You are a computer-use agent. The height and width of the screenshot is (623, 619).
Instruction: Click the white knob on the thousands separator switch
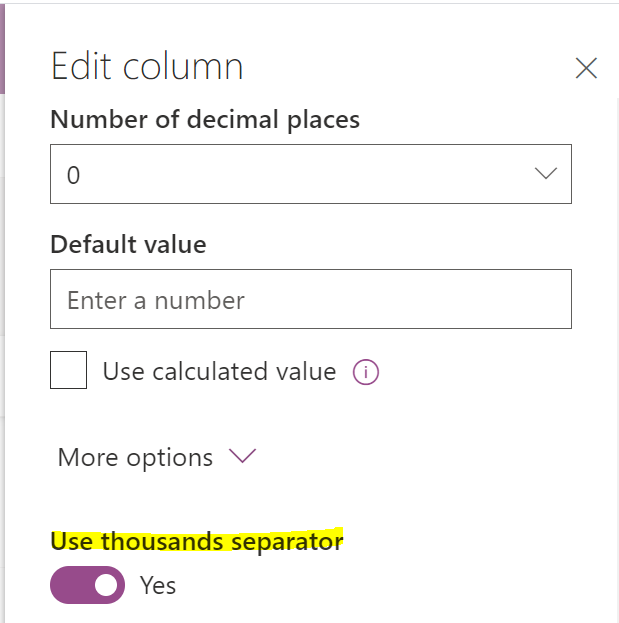pos(105,585)
